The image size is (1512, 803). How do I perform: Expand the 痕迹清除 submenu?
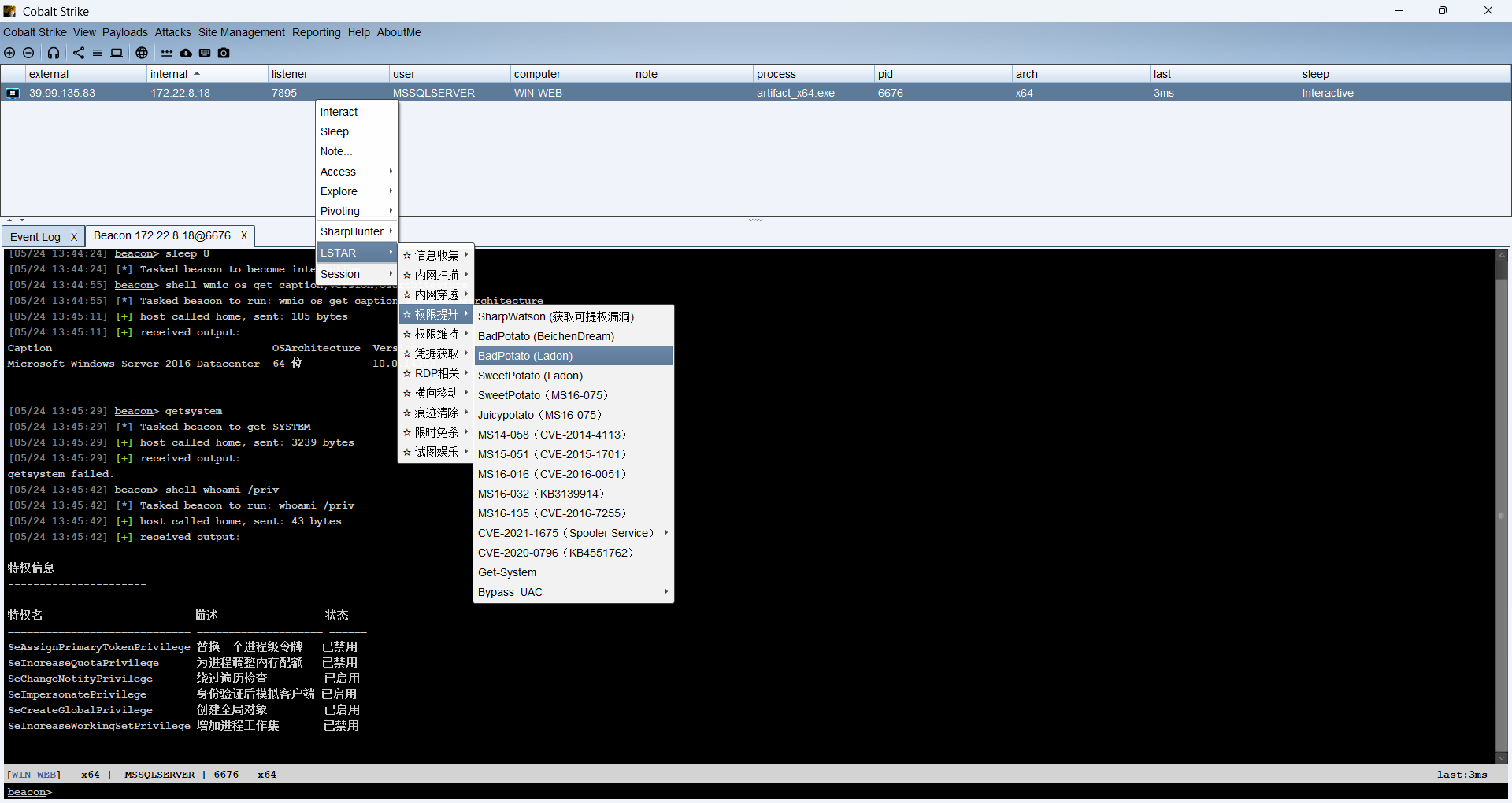pos(435,413)
